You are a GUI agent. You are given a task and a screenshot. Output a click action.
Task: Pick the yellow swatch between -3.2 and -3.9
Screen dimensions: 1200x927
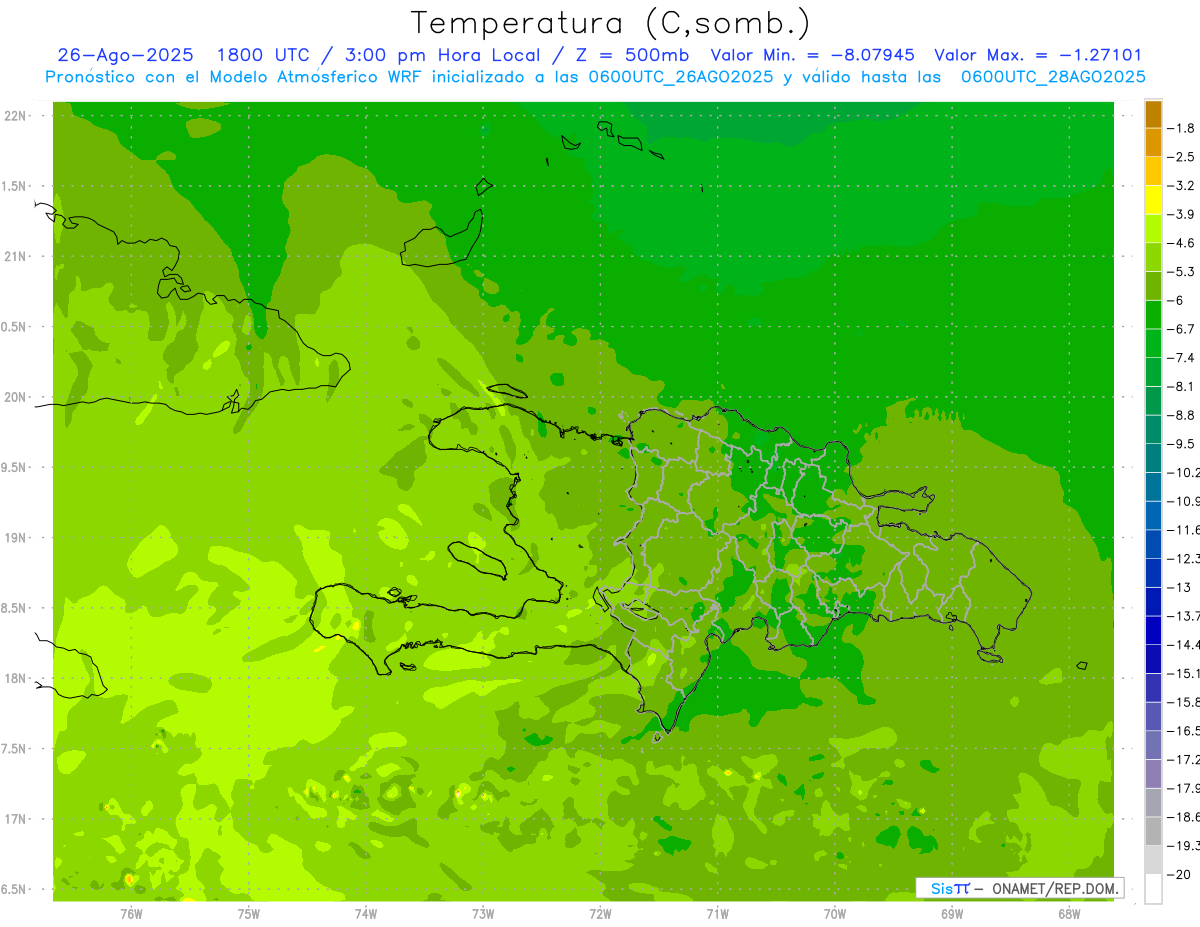(1153, 200)
